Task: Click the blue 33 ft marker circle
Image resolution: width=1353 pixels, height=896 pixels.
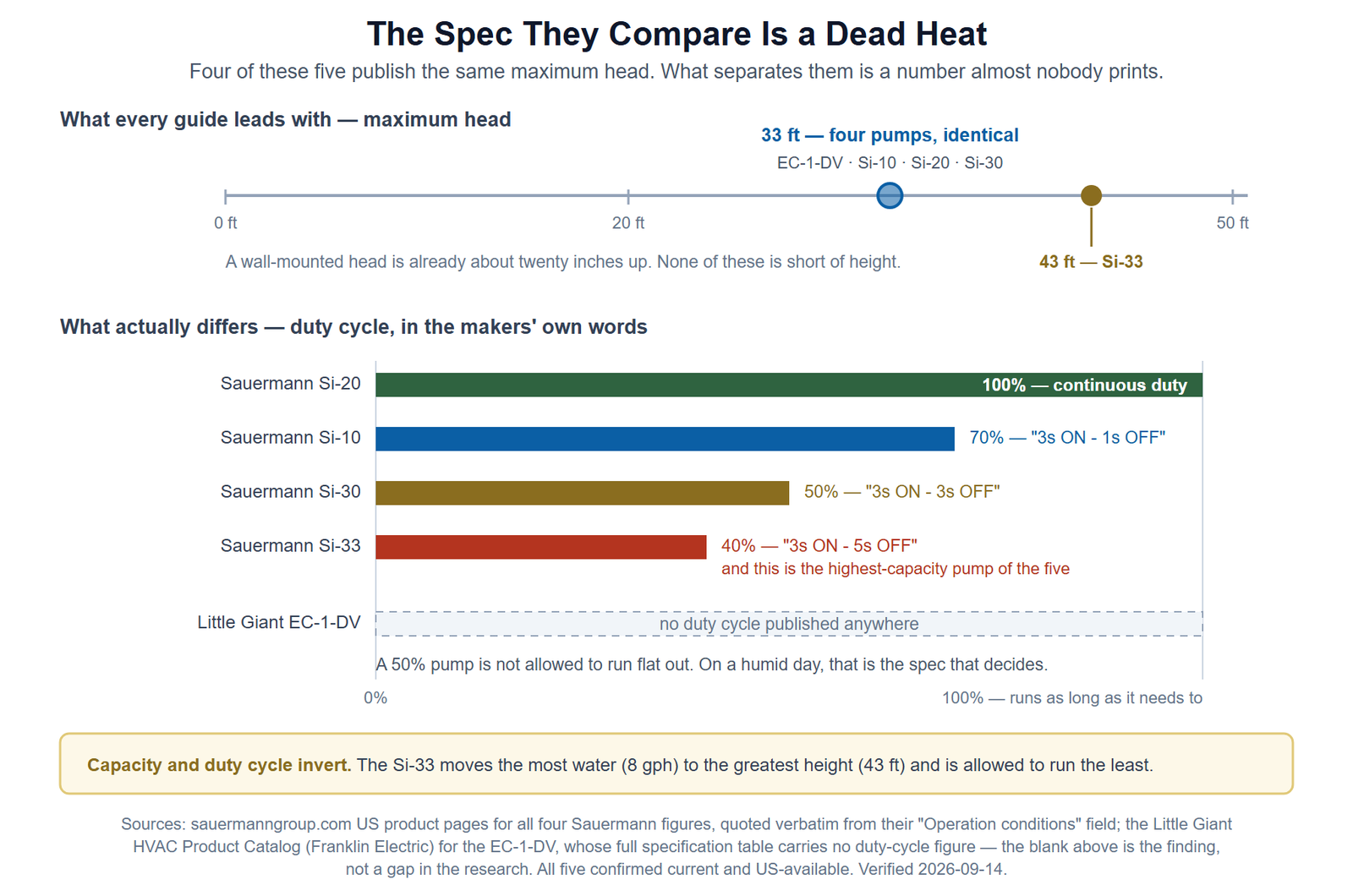Action: click(x=890, y=195)
